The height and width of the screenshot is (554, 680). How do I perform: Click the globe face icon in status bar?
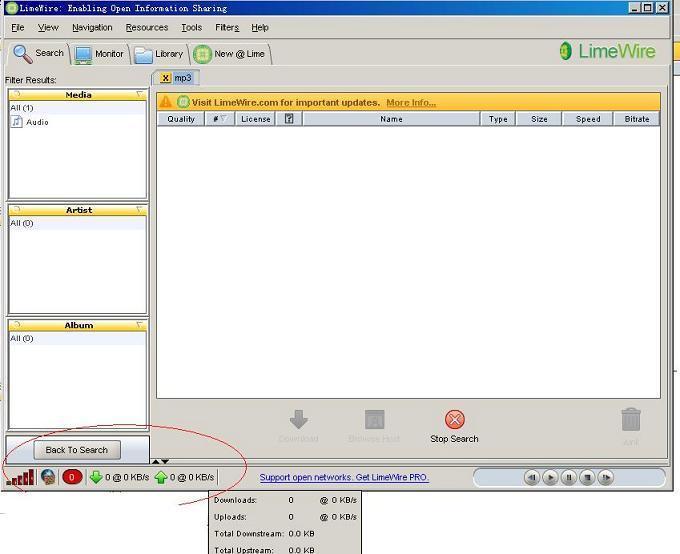[x=48, y=477]
